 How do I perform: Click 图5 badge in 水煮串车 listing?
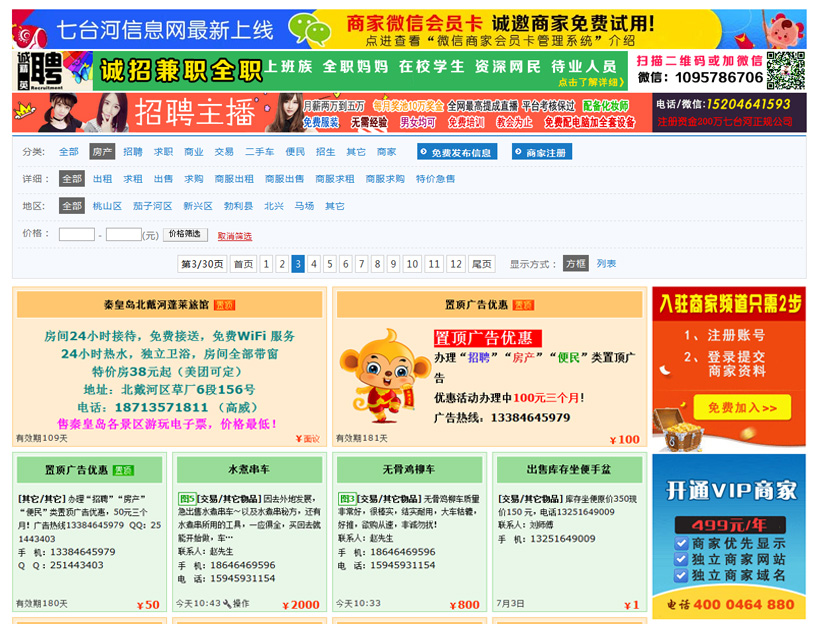click(187, 498)
